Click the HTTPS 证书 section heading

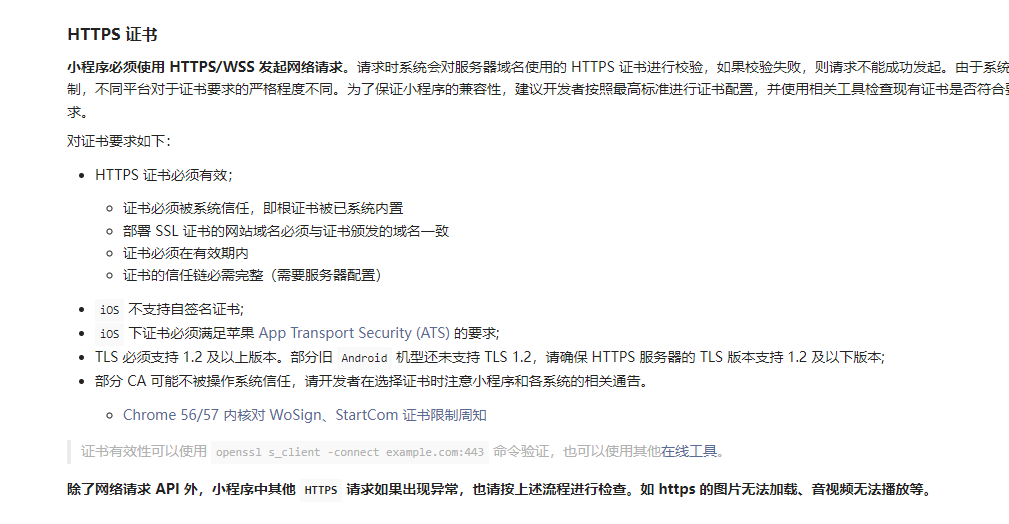click(113, 34)
